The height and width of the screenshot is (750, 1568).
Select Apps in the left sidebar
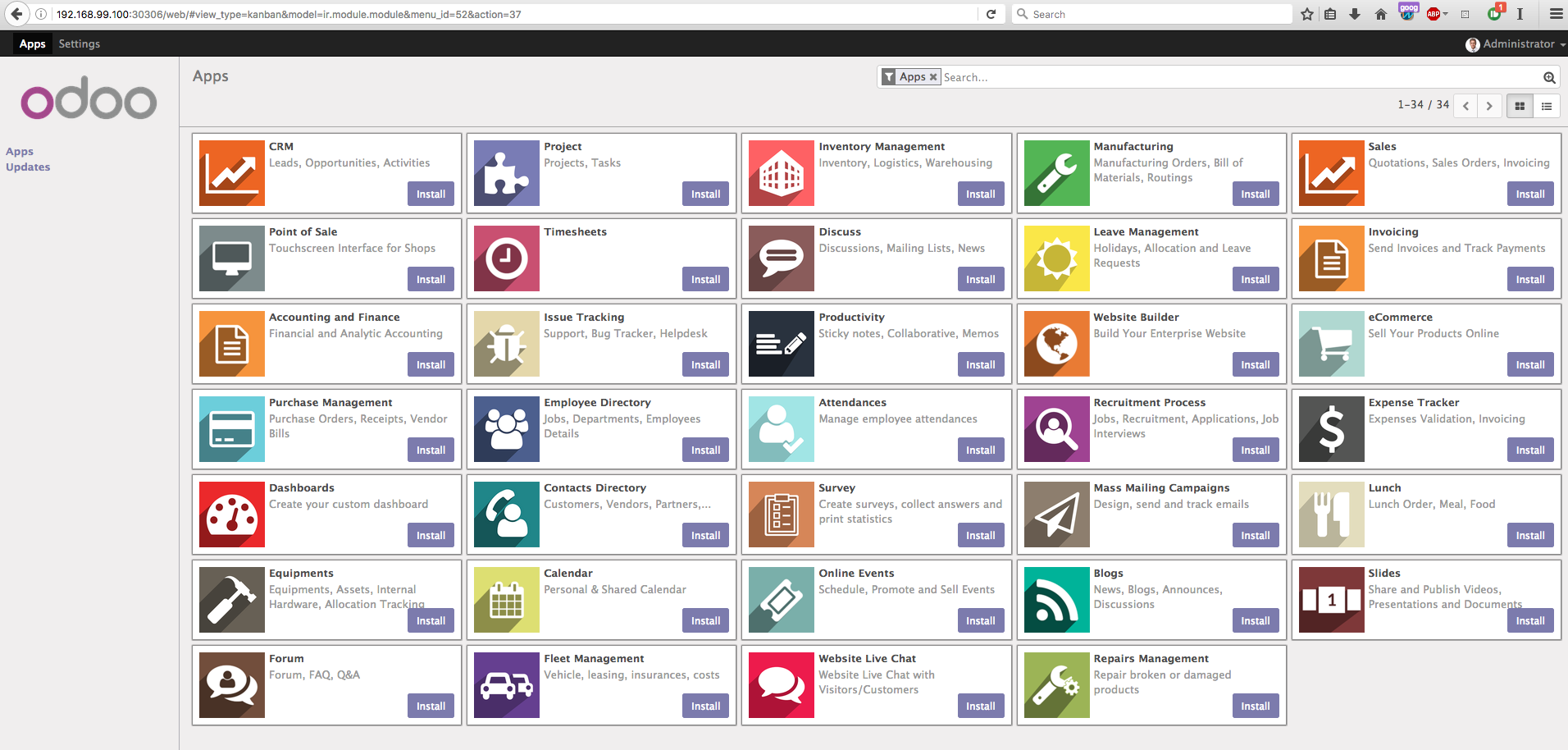(20, 152)
